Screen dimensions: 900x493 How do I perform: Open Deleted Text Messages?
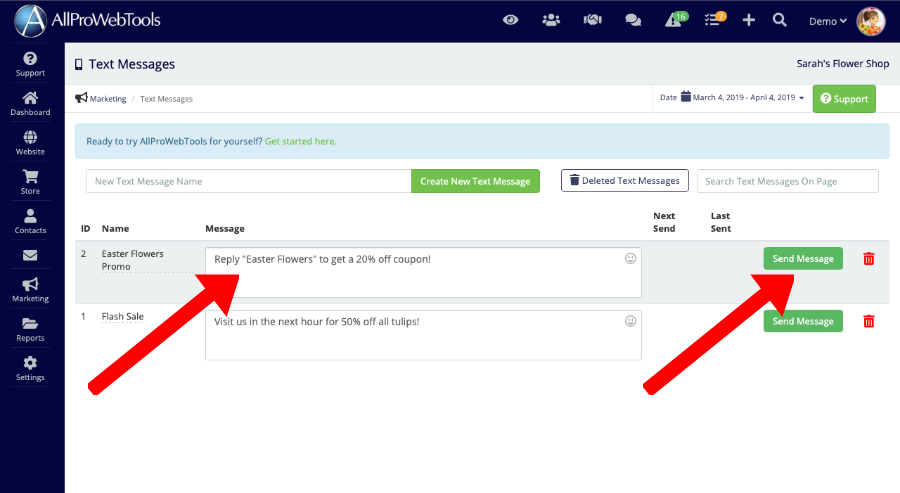click(x=624, y=181)
